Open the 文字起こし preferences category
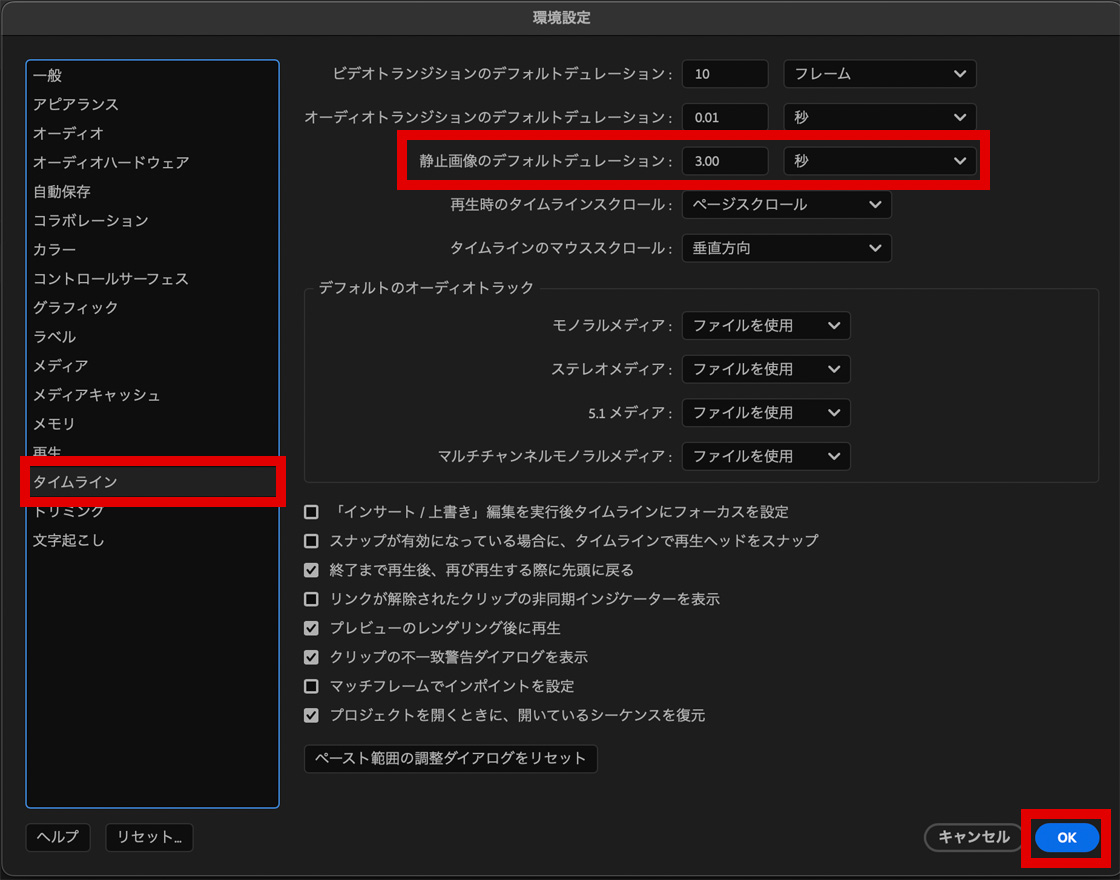Image resolution: width=1120 pixels, height=880 pixels. point(69,540)
